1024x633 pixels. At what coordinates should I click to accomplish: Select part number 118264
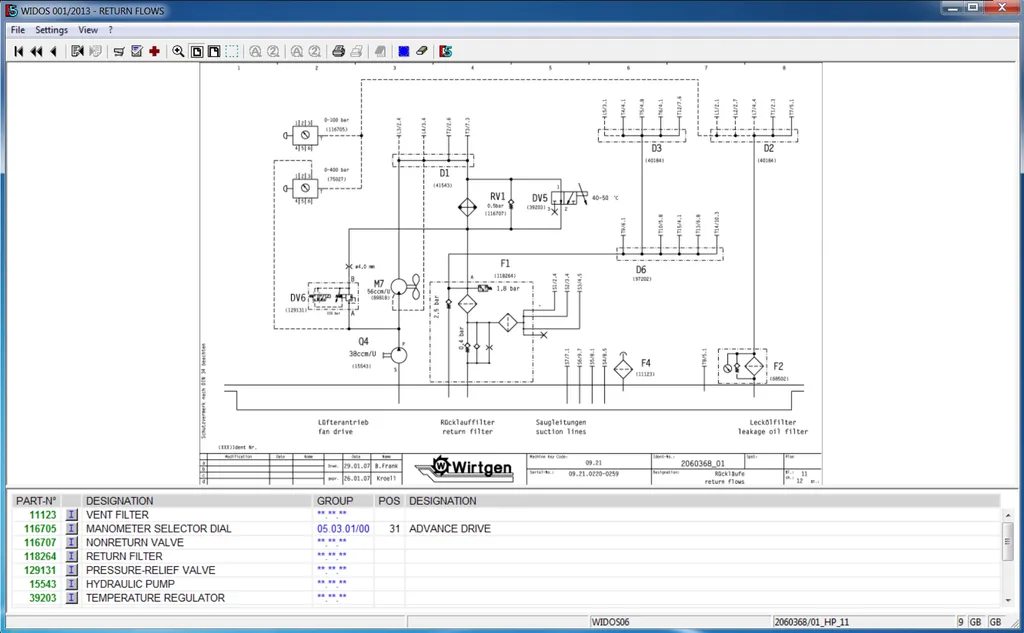click(x=40, y=556)
